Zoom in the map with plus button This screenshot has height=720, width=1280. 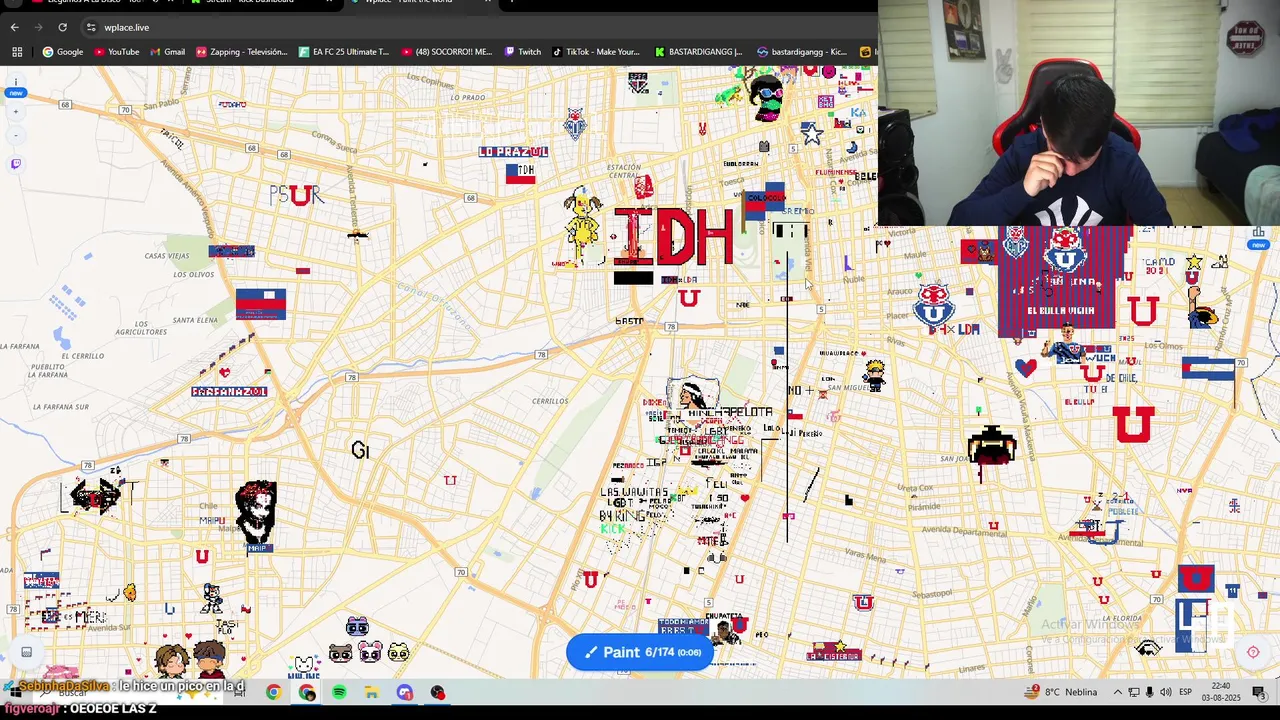[x=15, y=112]
